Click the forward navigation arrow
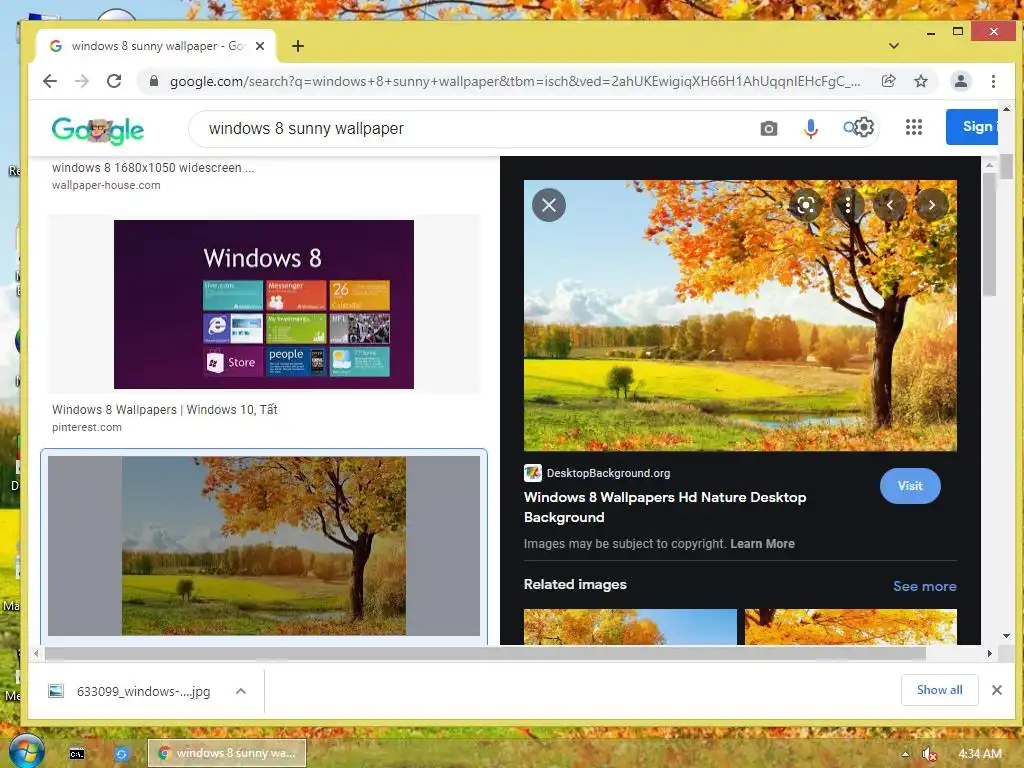The height and width of the screenshot is (768, 1024). pos(82,81)
